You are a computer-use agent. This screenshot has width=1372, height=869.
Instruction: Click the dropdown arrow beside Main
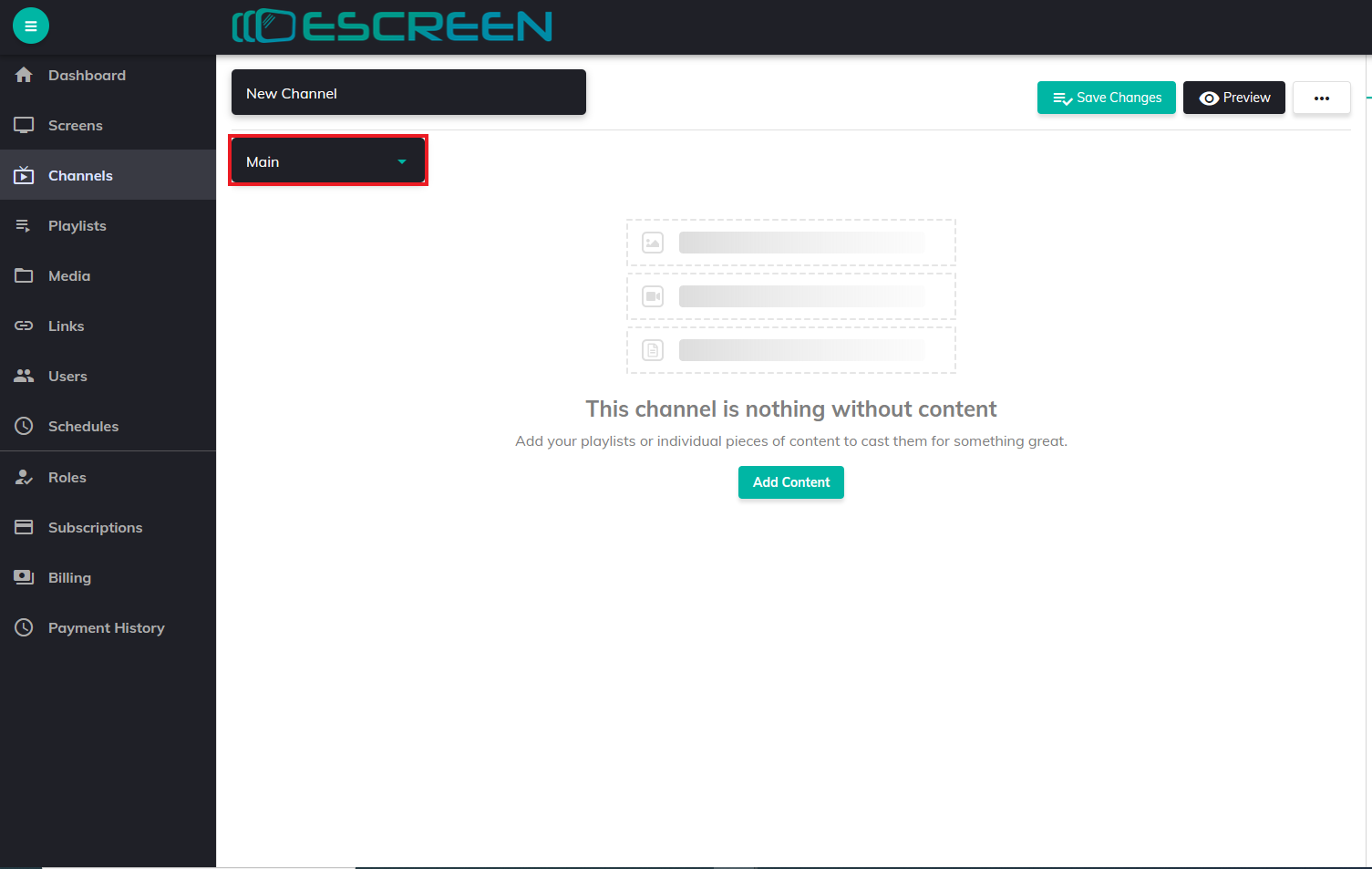point(402,162)
